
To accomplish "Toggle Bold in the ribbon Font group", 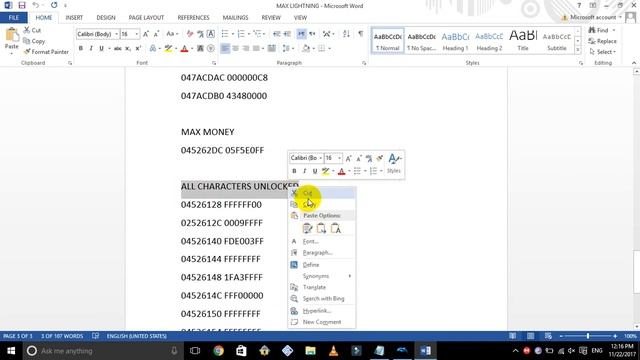I will [x=81, y=49].
